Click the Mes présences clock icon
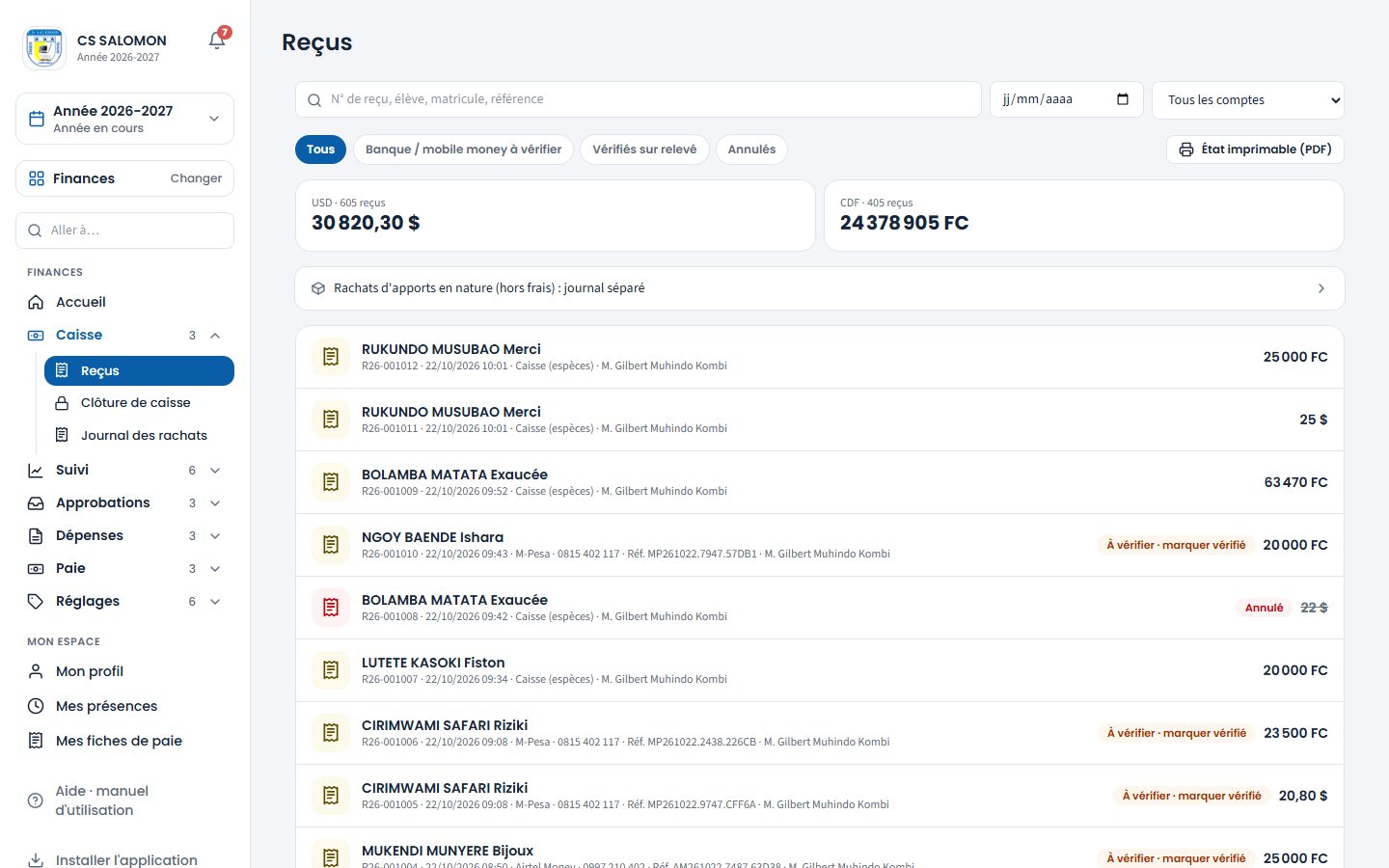This screenshot has height=868, width=1389. [36, 706]
